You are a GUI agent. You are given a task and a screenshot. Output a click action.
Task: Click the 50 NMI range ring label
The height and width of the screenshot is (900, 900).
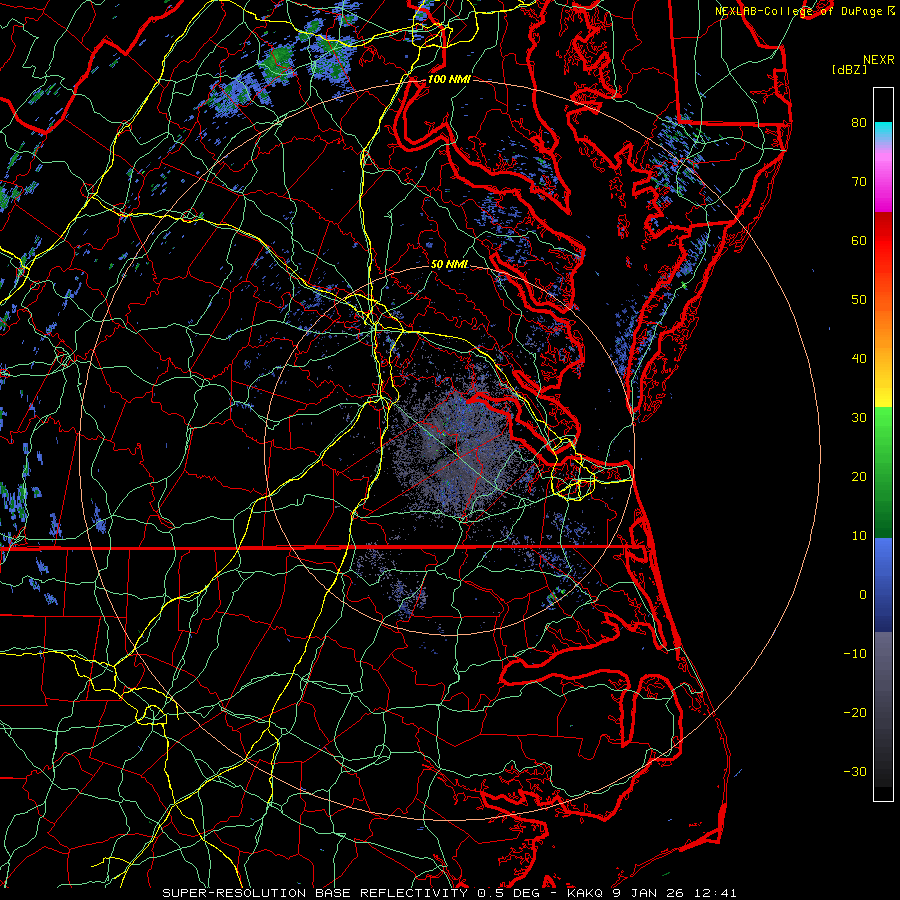pos(449,264)
